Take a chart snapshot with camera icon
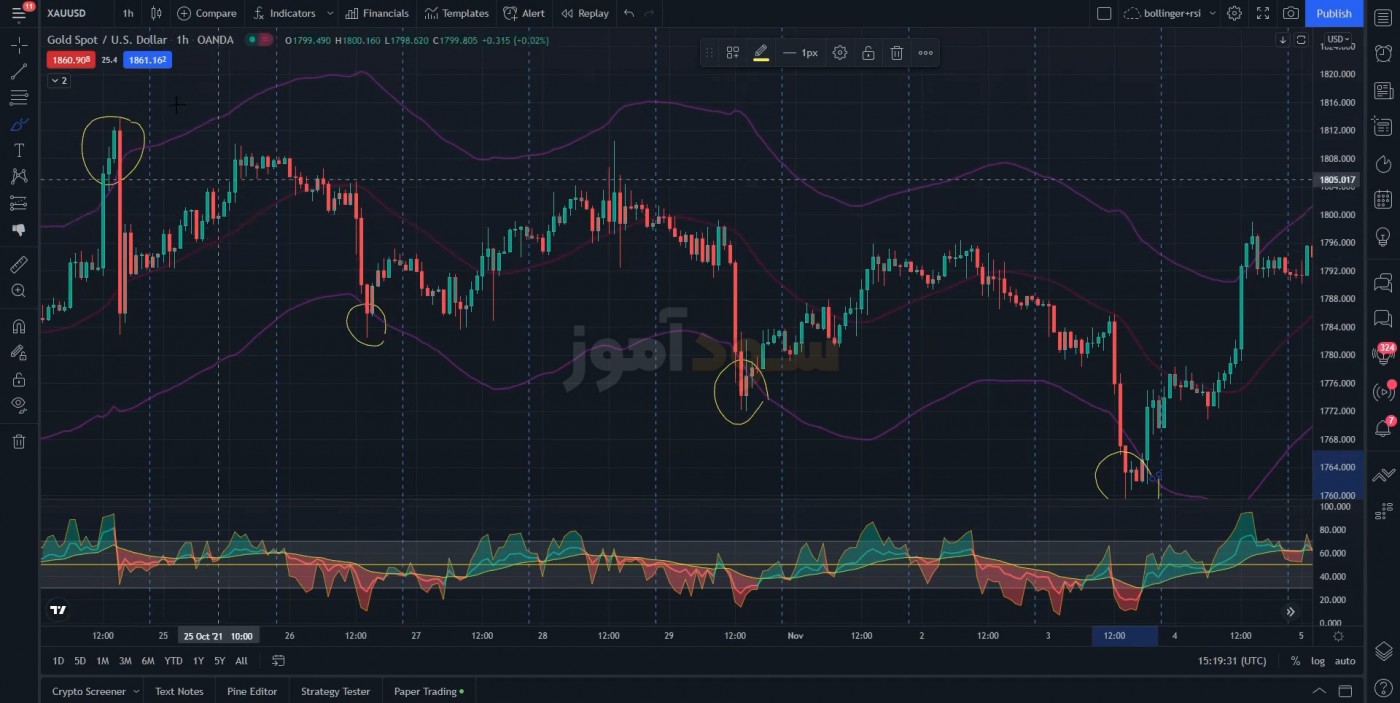The image size is (1400, 703). tap(1291, 13)
